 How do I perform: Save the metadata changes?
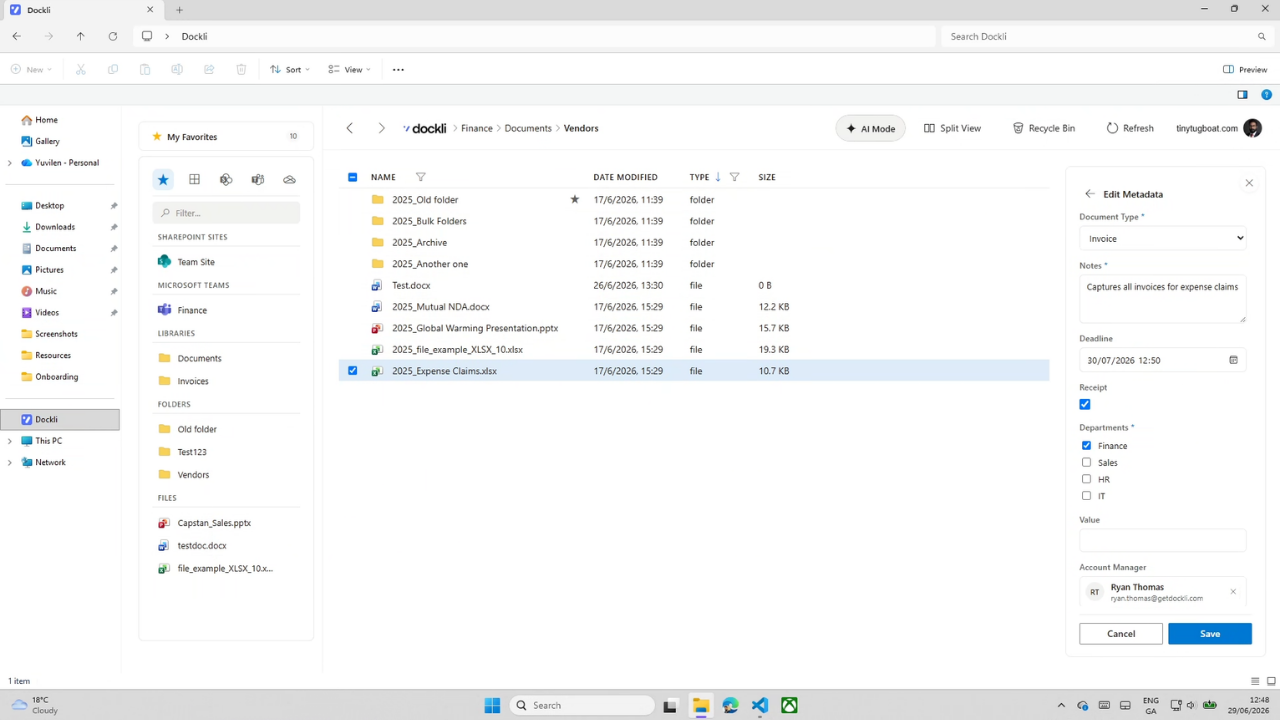1210,633
